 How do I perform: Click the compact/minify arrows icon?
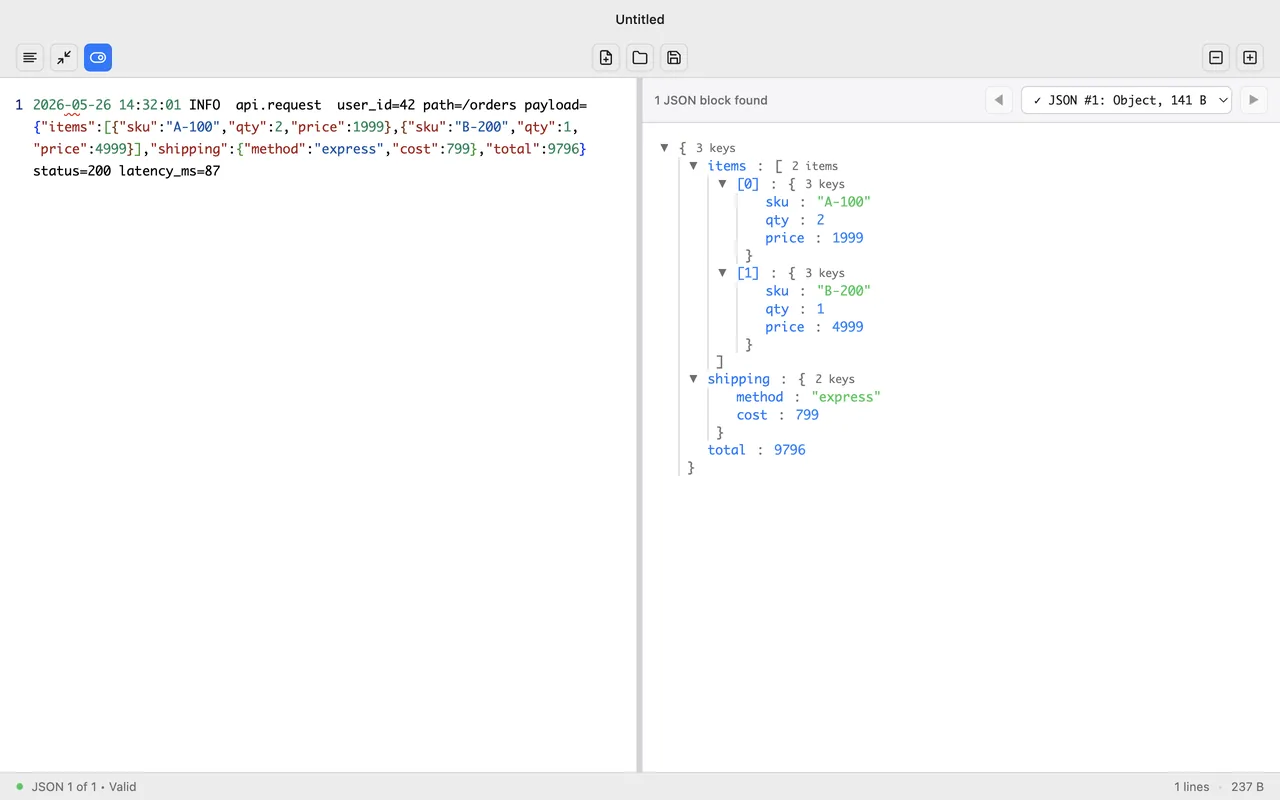pos(64,58)
